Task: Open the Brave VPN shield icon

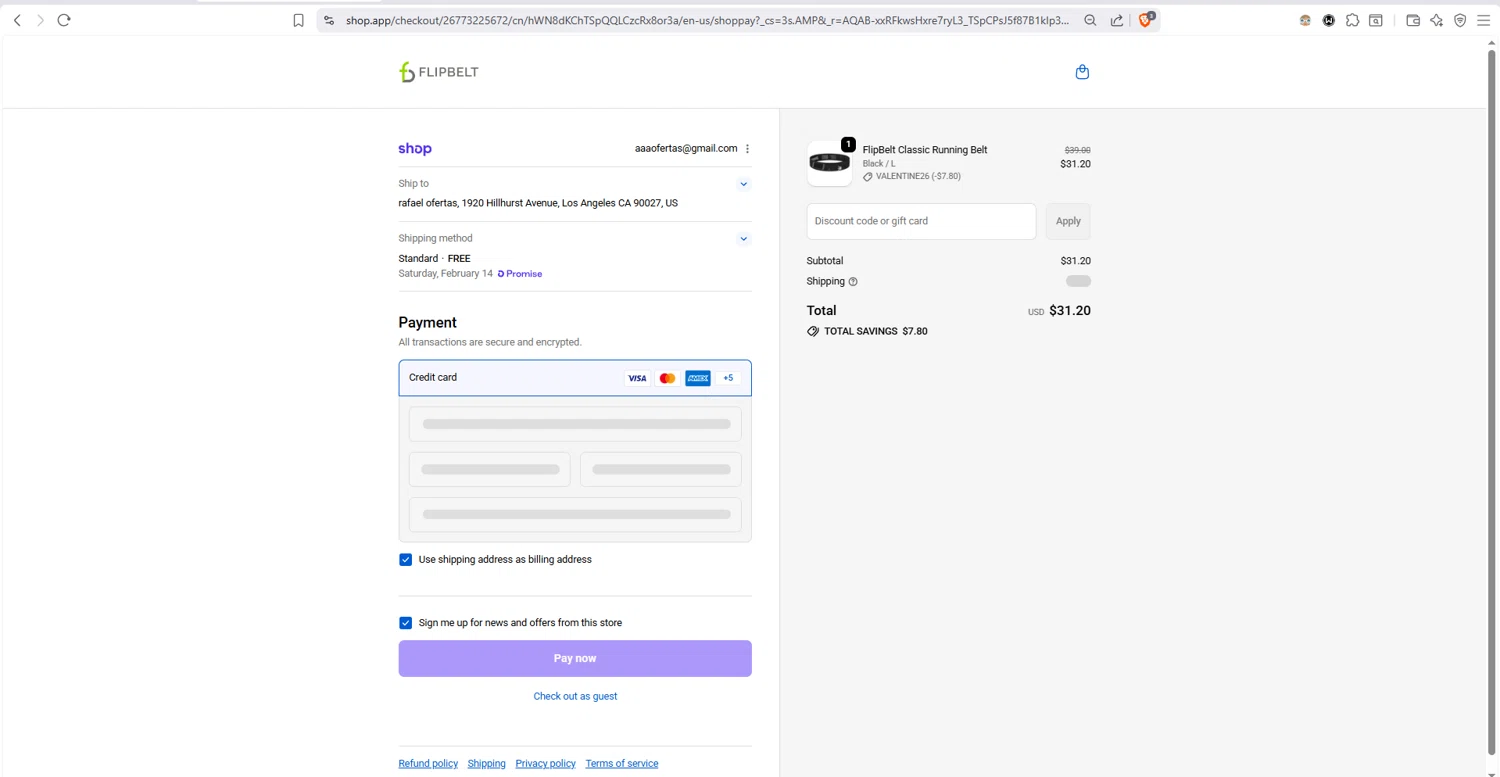Action: [1460, 20]
